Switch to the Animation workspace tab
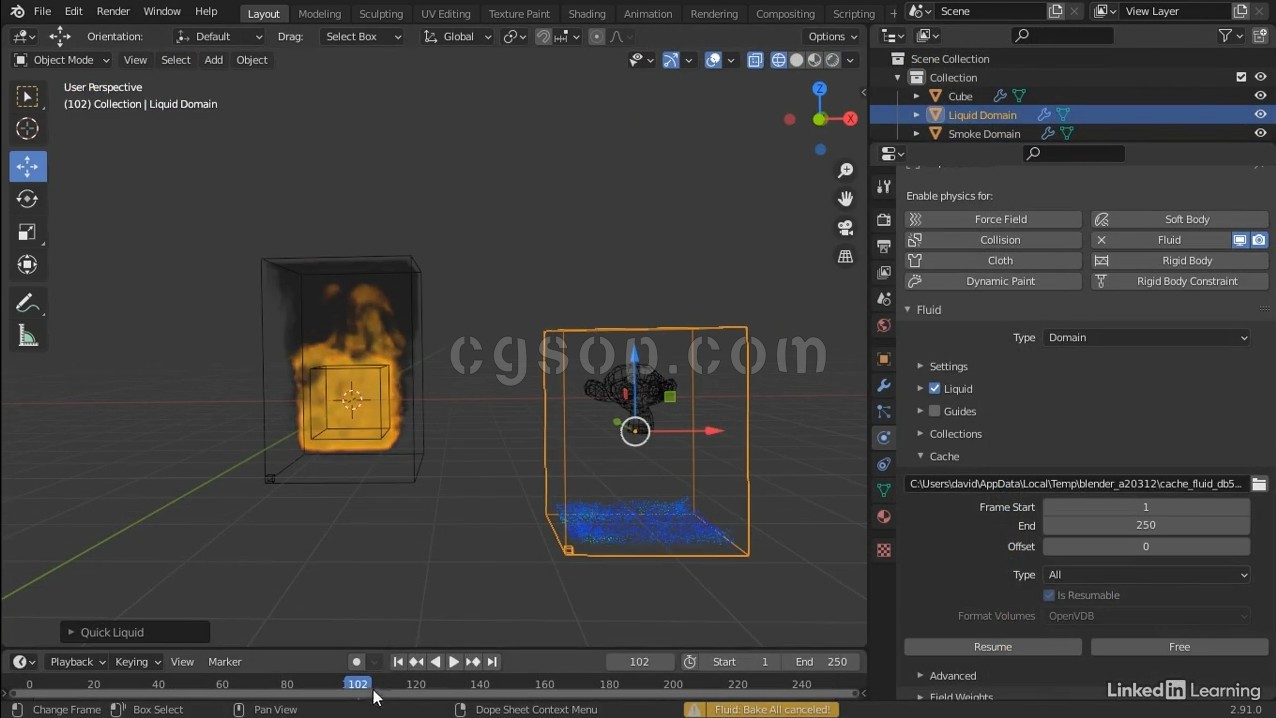Screen dimensions: 1276x718 pos(648,13)
